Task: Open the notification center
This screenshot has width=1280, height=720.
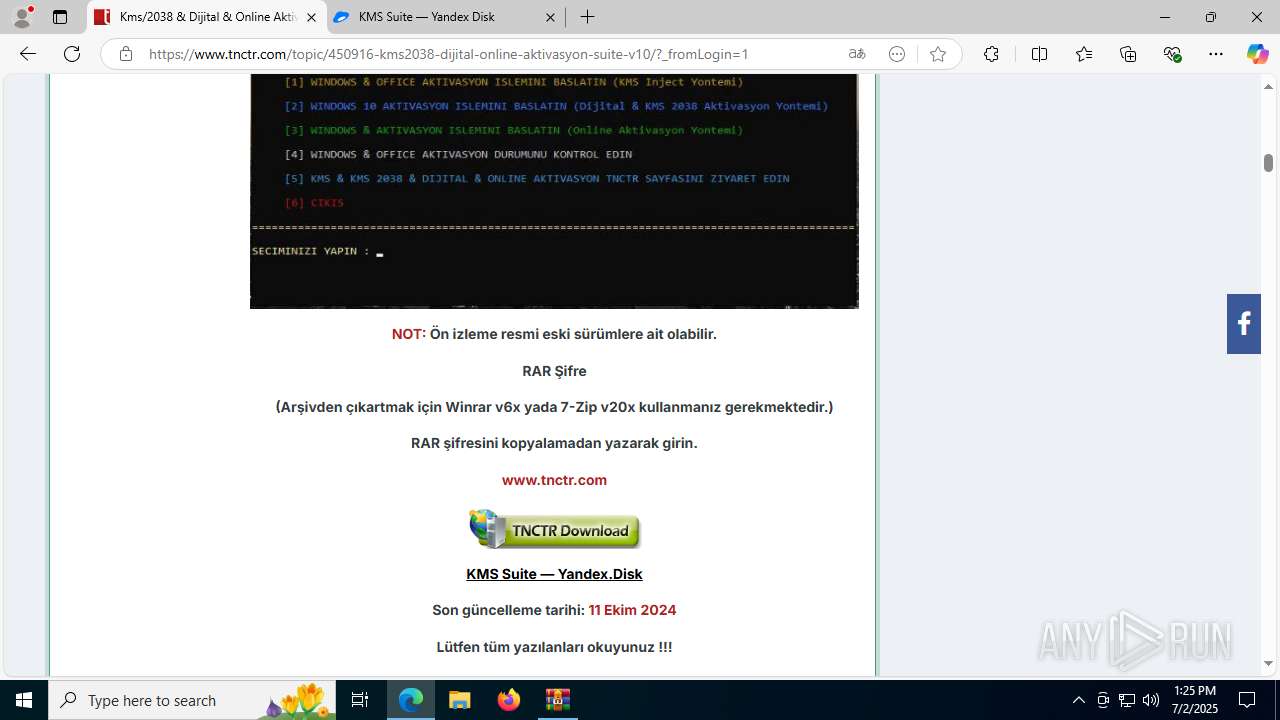Action: click(1247, 700)
